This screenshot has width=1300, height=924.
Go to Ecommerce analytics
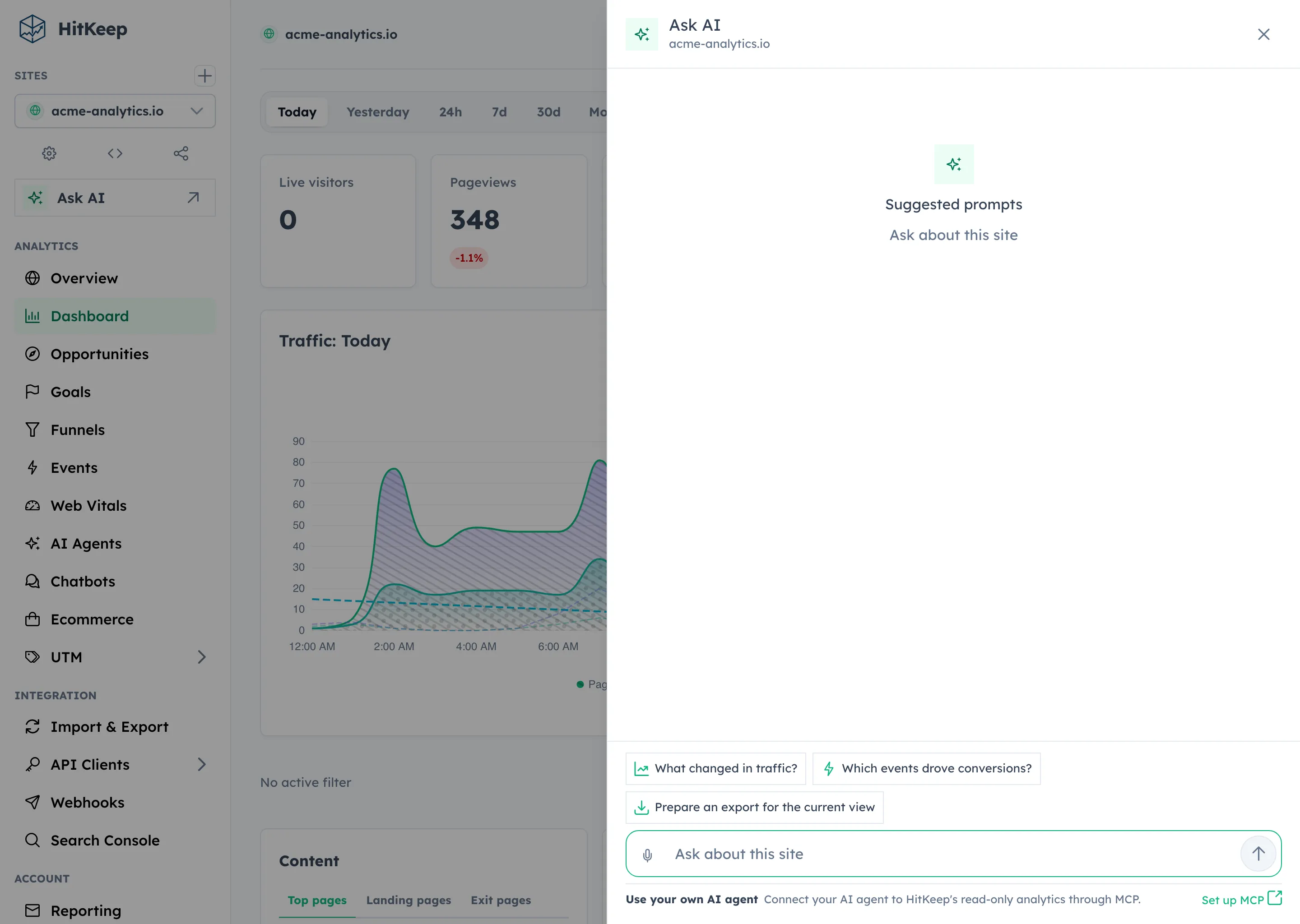(x=115, y=619)
